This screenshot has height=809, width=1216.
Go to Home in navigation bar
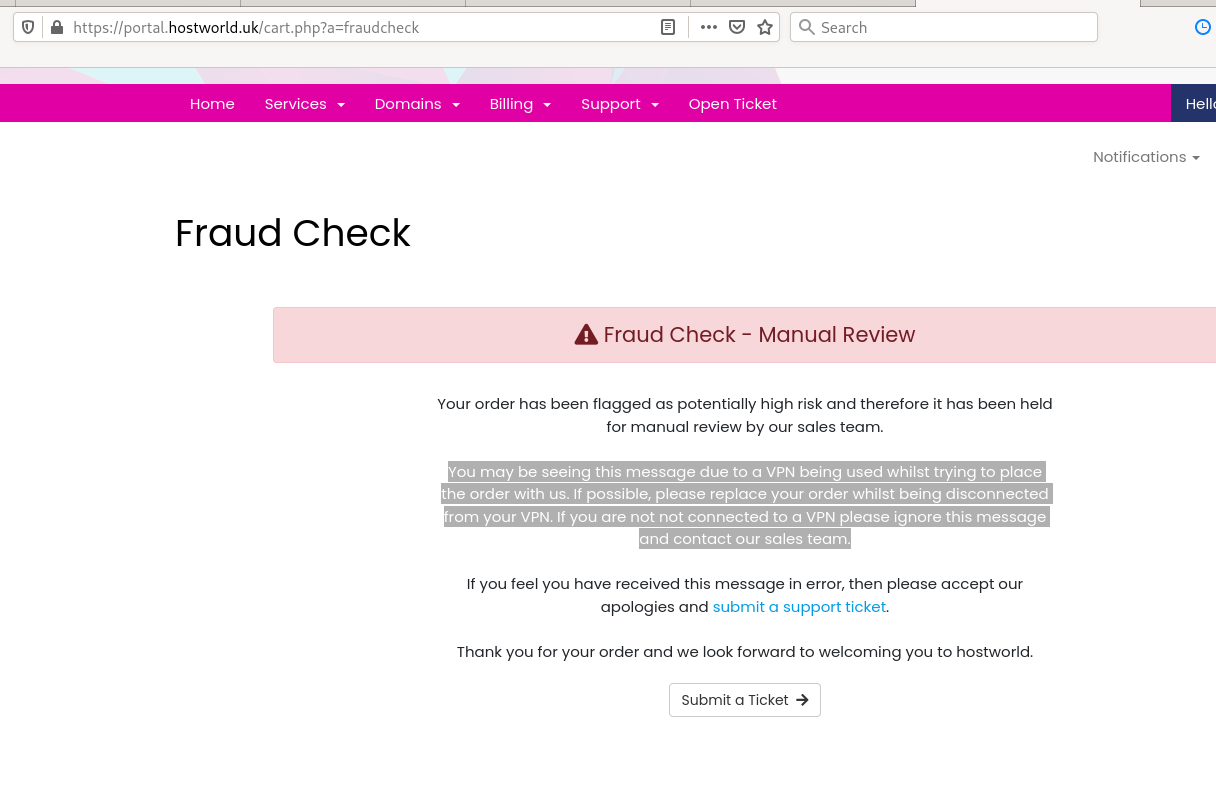tap(212, 104)
